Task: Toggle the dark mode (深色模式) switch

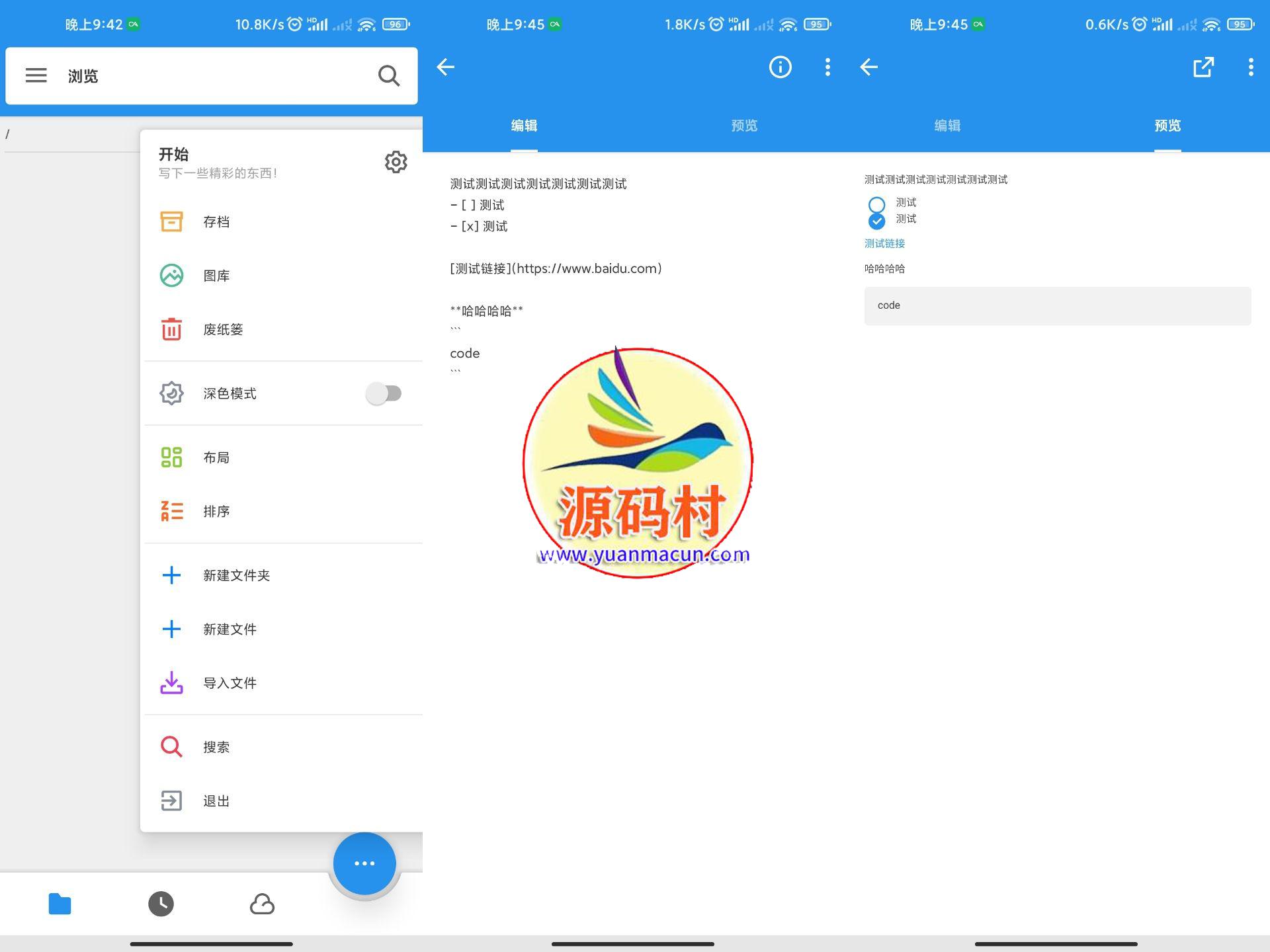Action: (x=384, y=393)
